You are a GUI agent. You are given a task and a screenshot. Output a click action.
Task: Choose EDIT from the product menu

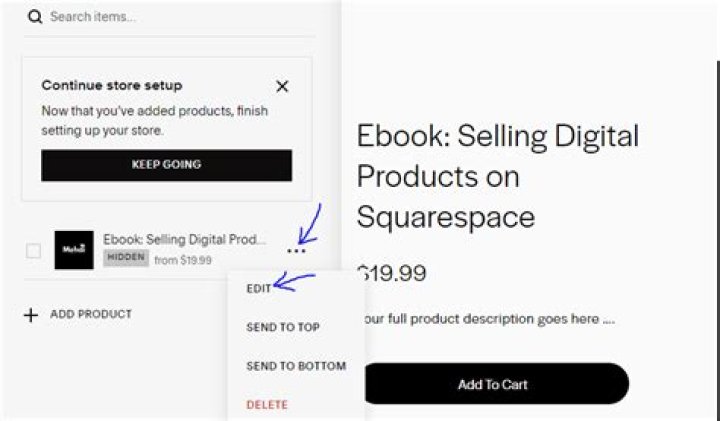pos(259,288)
